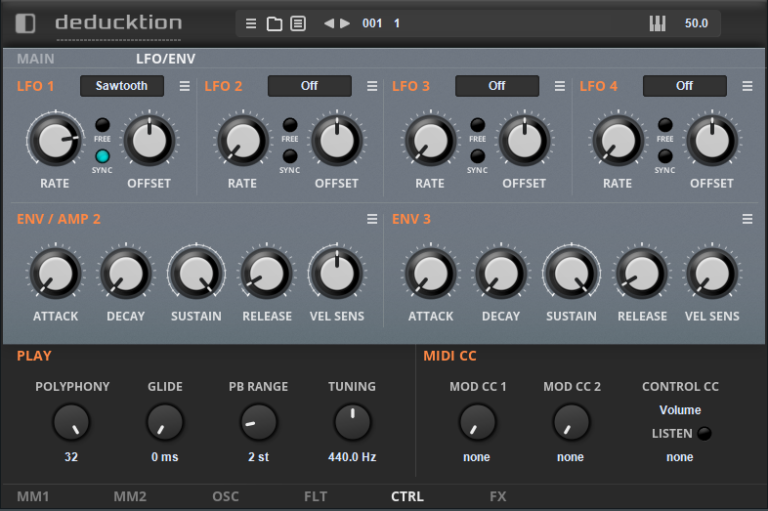Open ENV 3 options menu icon
Image resolution: width=768 pixels, height=511 pixels.
(x=747, y=219)
